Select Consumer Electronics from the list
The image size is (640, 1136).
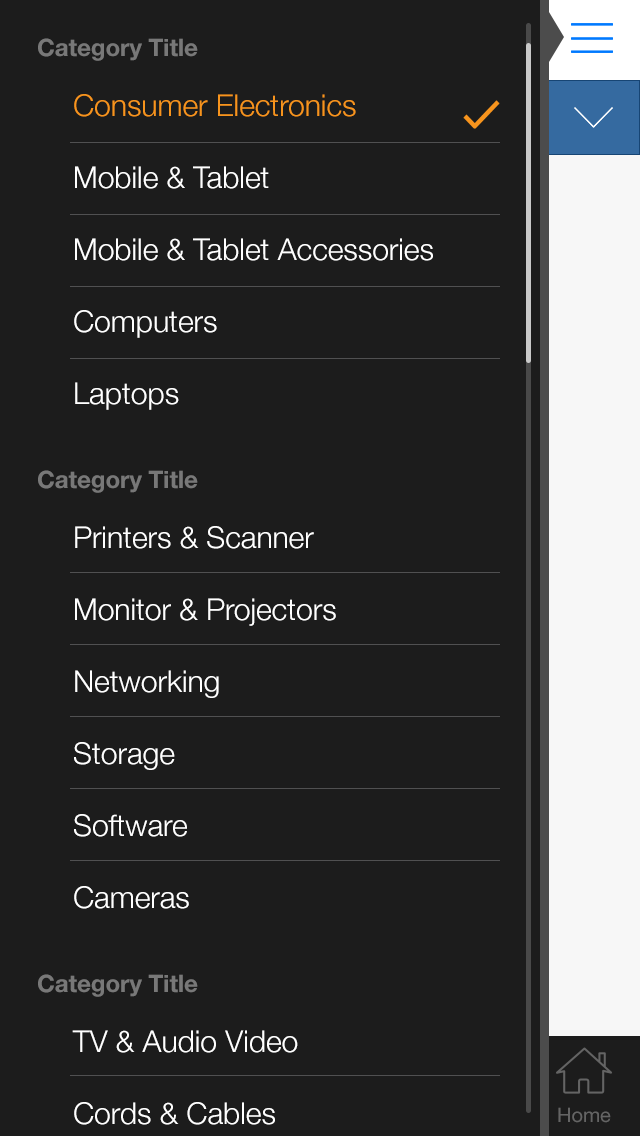pos(213,105)
